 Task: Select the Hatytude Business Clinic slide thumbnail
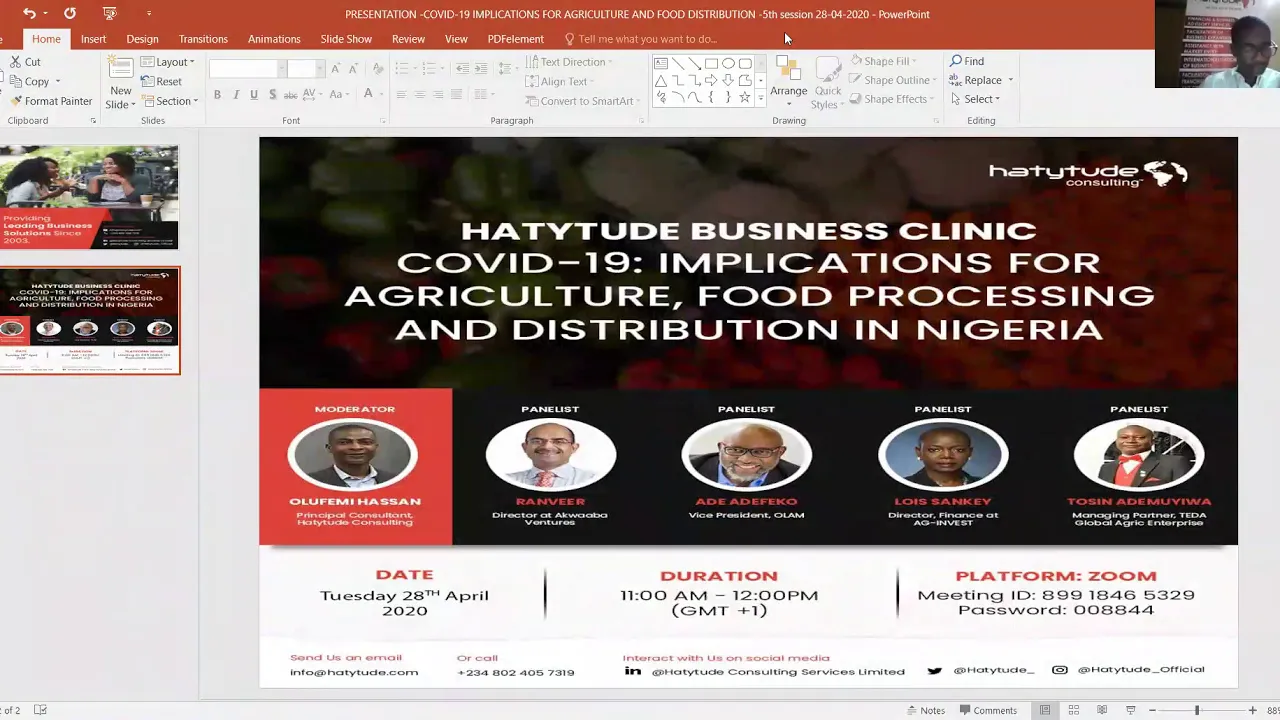pos(89,321)
